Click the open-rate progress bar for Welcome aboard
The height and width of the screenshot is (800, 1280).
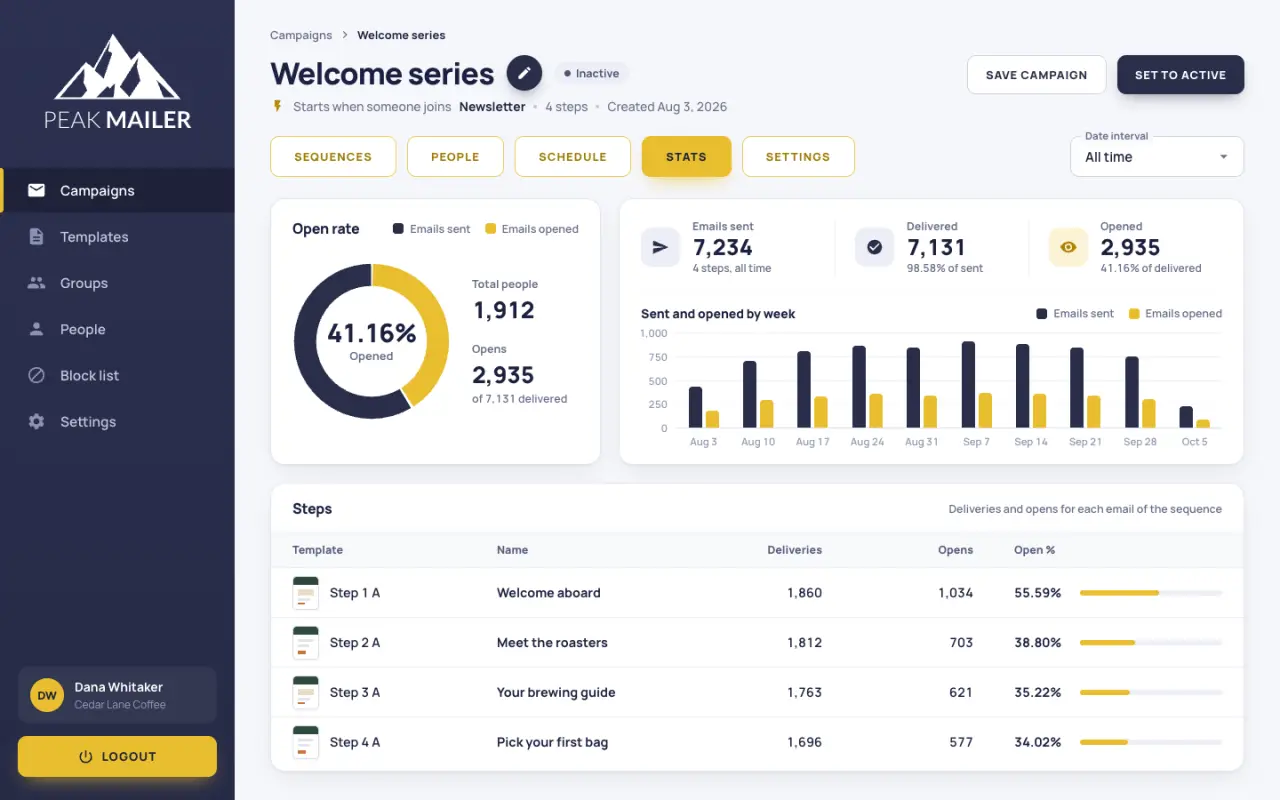1150,593
